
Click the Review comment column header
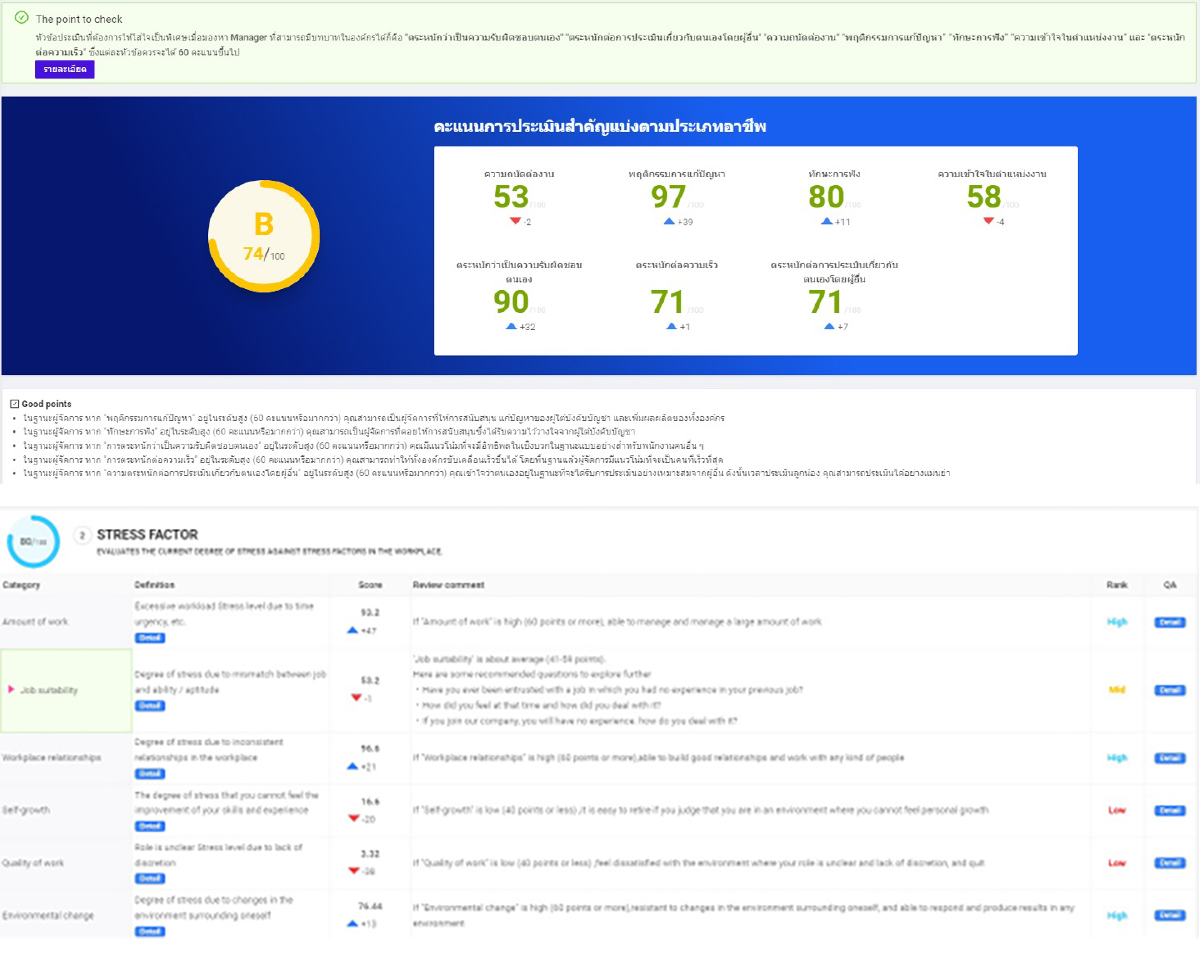coord(449,585)
